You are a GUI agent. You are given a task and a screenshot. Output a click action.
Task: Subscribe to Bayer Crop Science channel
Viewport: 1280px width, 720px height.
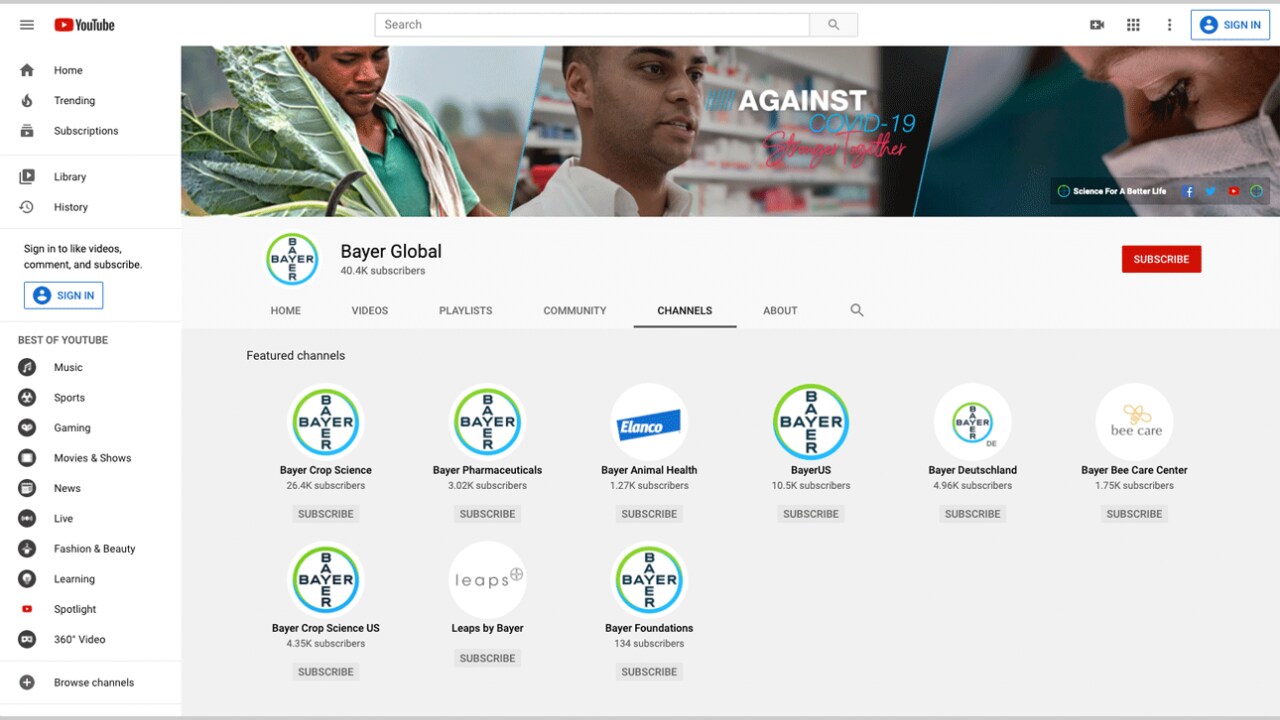326,514
